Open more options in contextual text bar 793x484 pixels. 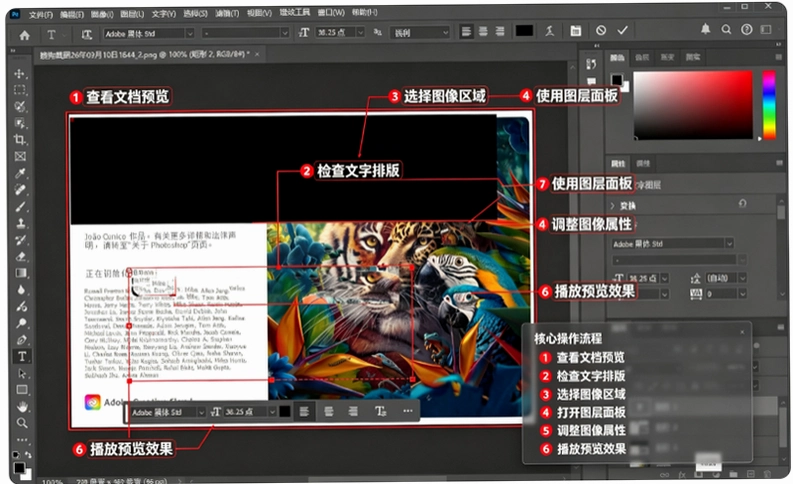click(x=408, y=411)
